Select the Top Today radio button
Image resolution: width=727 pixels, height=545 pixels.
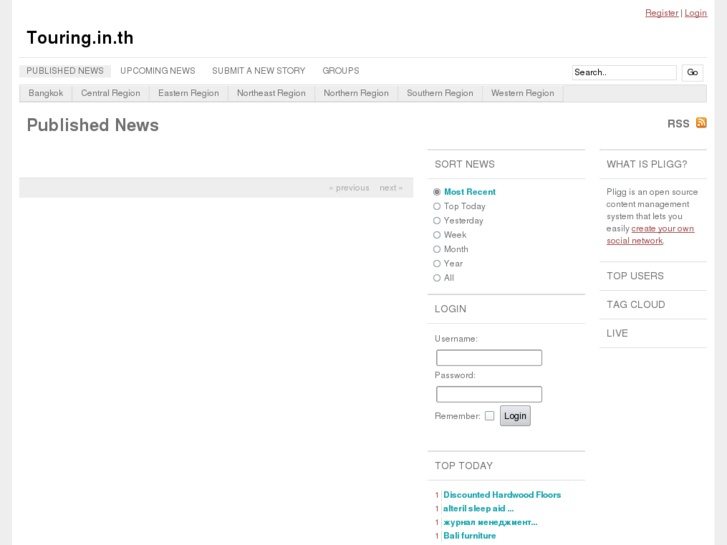(x=437, y=206)
